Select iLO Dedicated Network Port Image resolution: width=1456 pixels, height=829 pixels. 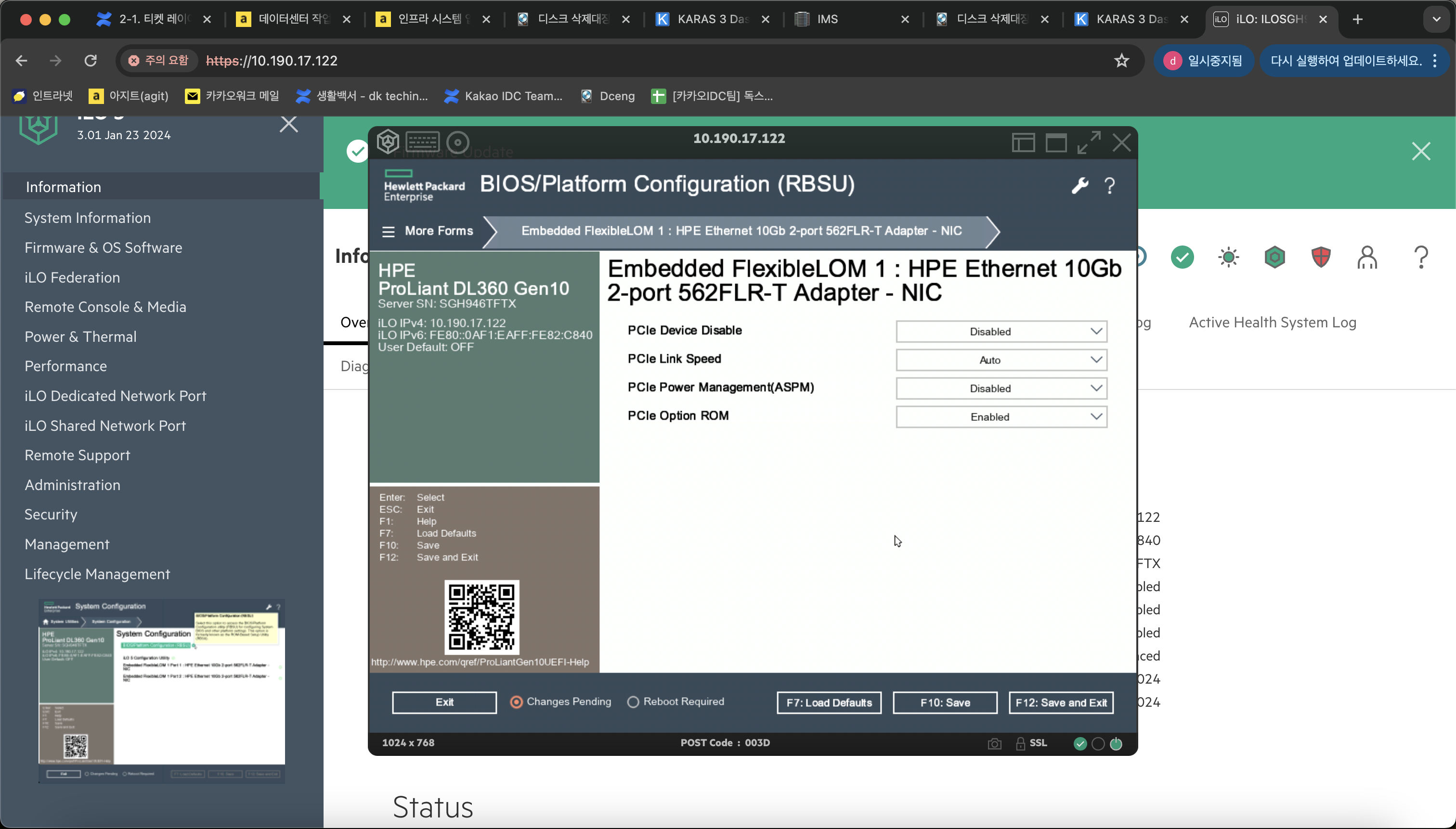point(115,396)
